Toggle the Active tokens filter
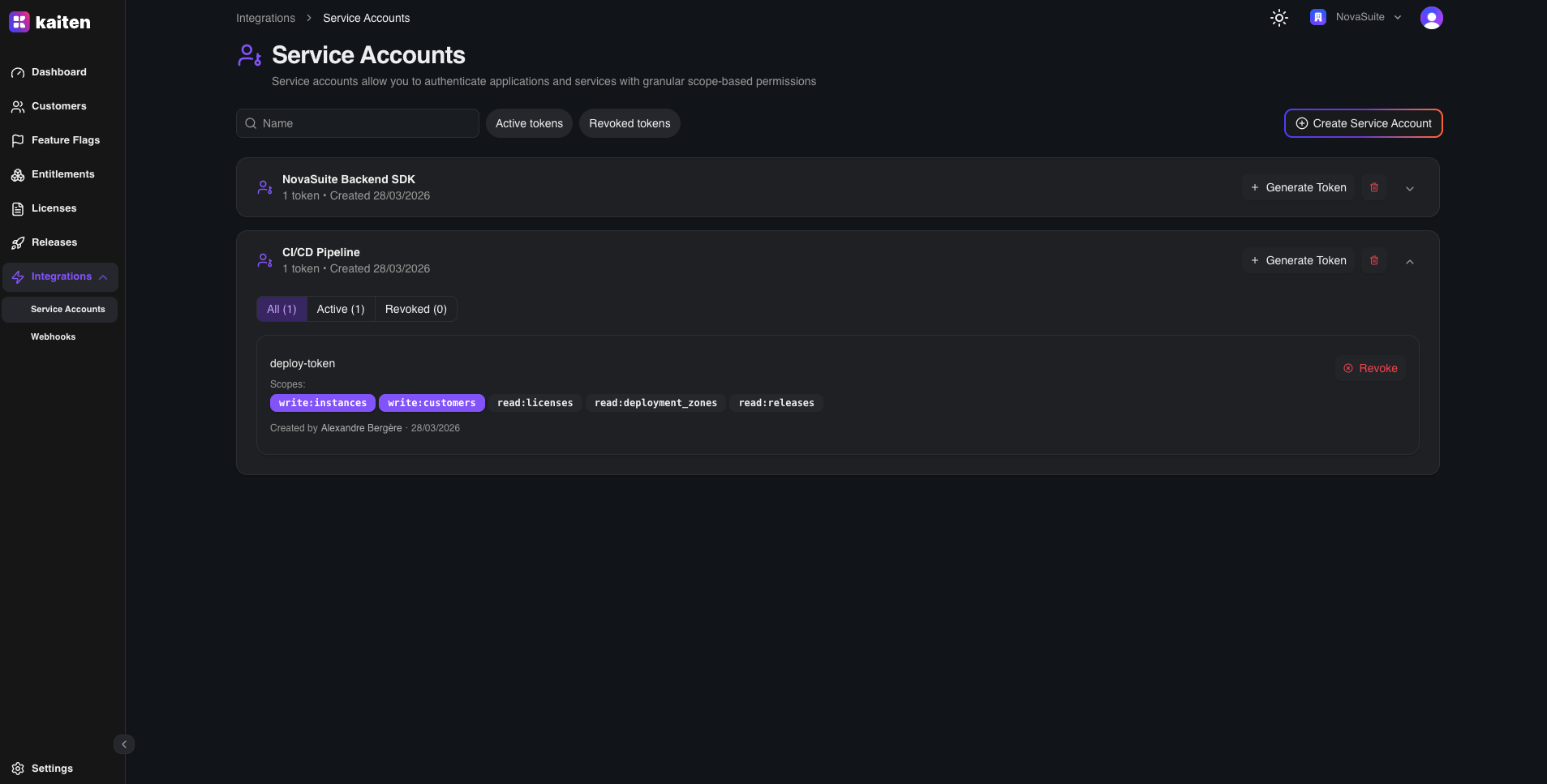The height and width of the screenshot is (784, 1547). (529, 123)
